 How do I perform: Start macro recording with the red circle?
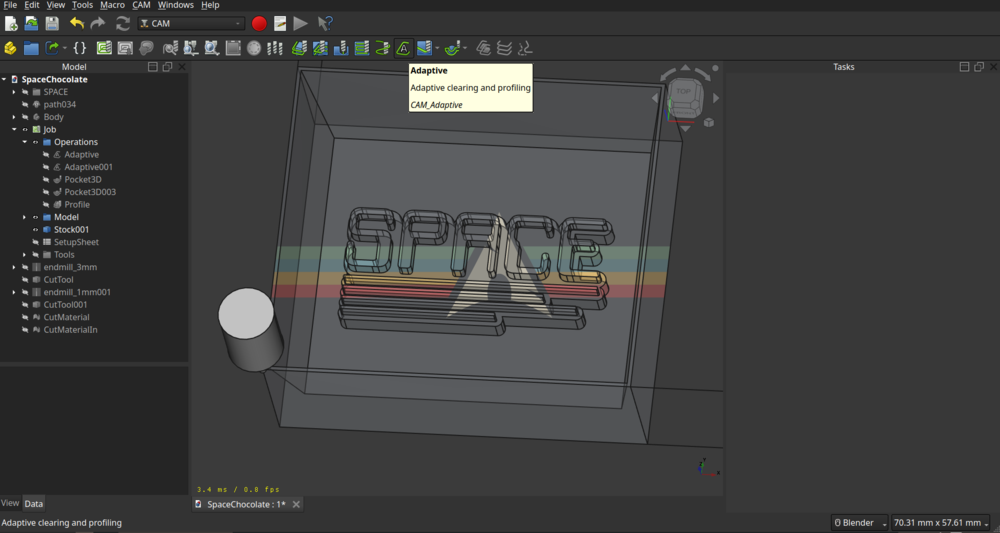[x=259, y=24]
